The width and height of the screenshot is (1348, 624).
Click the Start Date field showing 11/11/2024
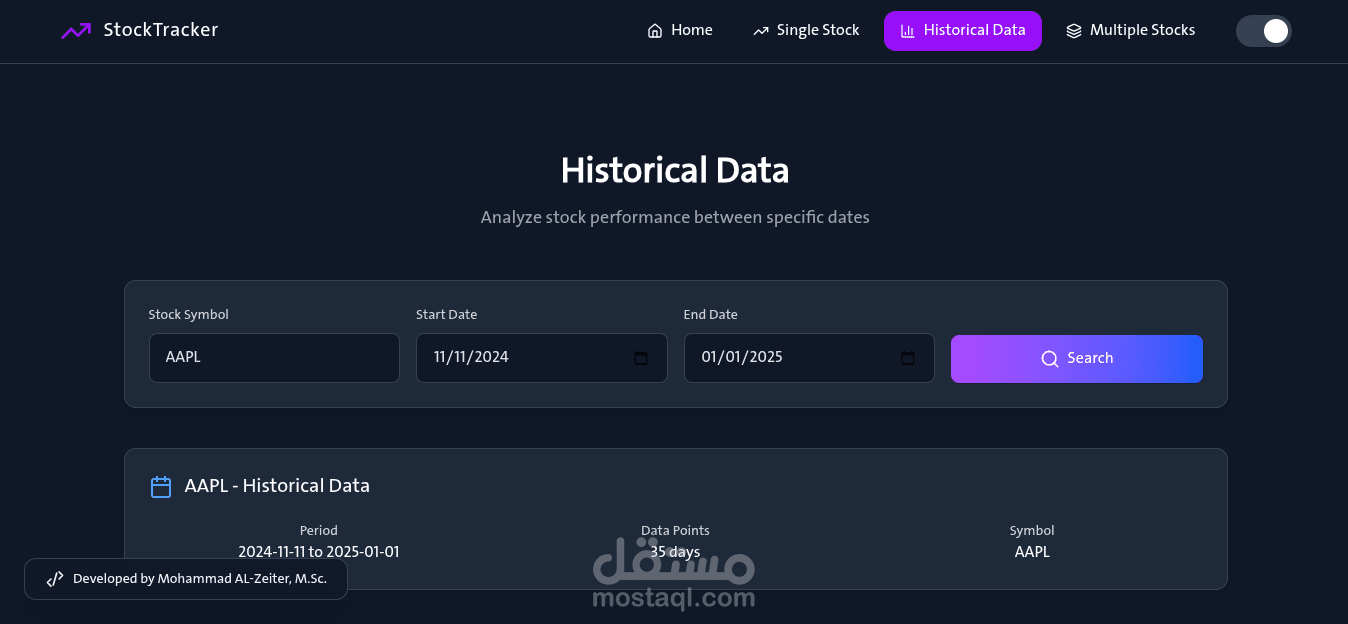pyautogui.click(x=520, y=358)
